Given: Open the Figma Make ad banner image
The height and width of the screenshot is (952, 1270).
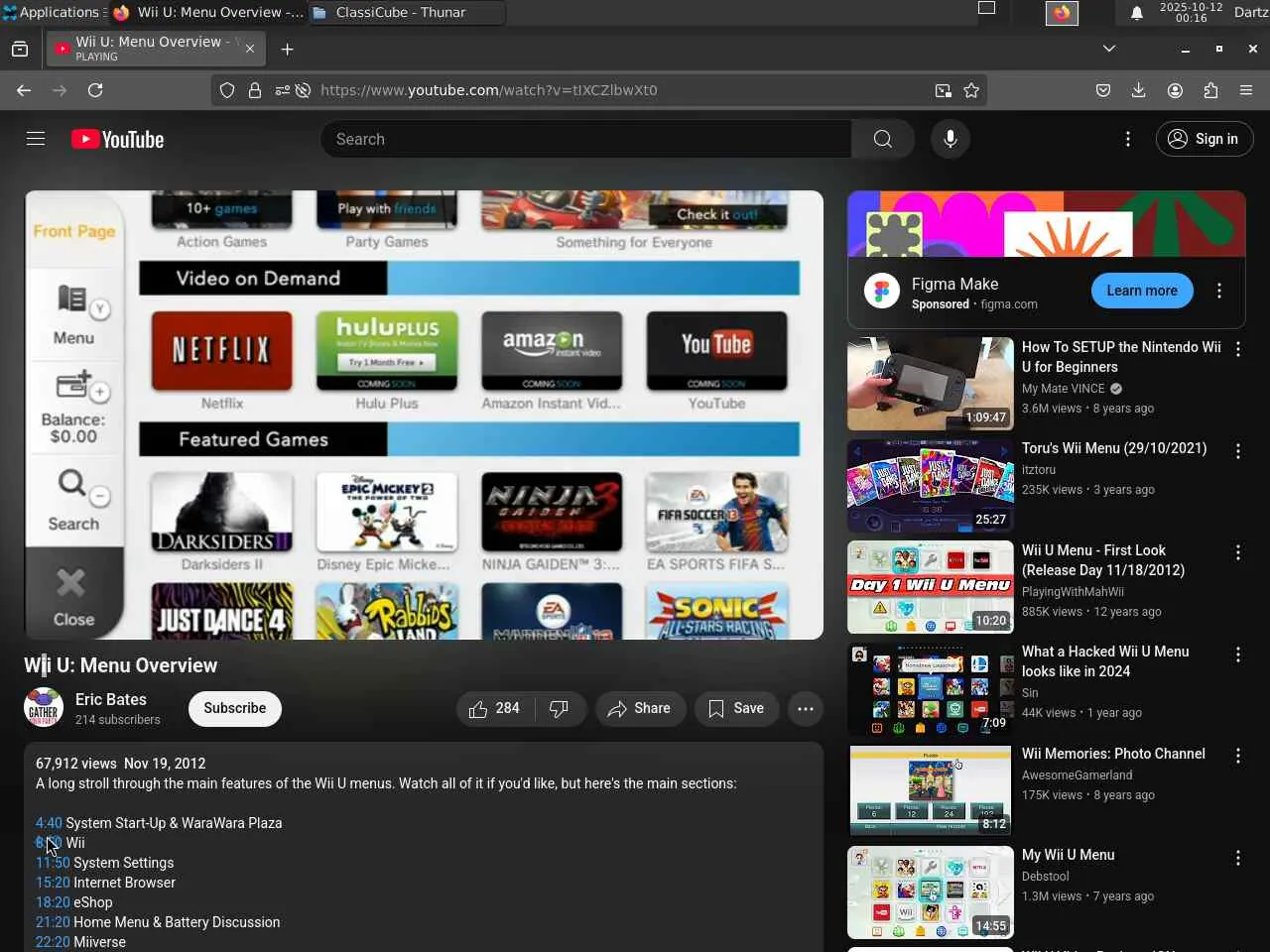Looking at the screenshot, I should 1046,224.
